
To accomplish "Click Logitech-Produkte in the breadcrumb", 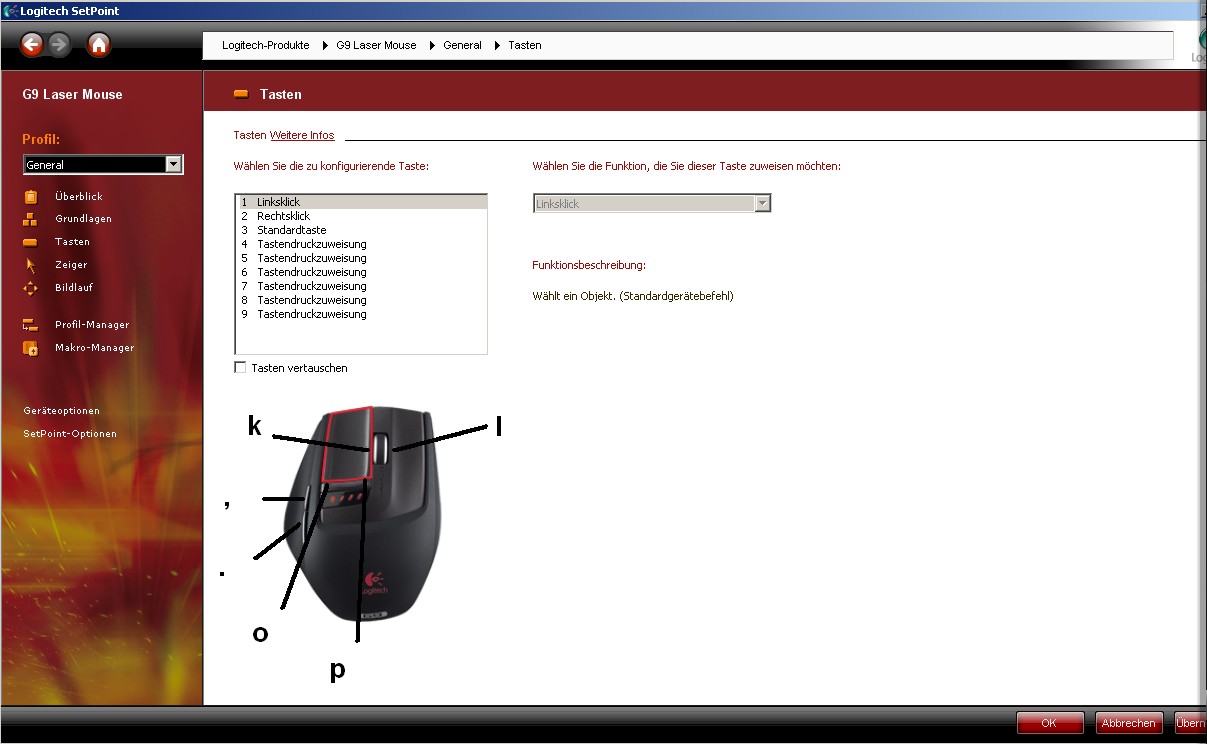I will click(266, 45).
